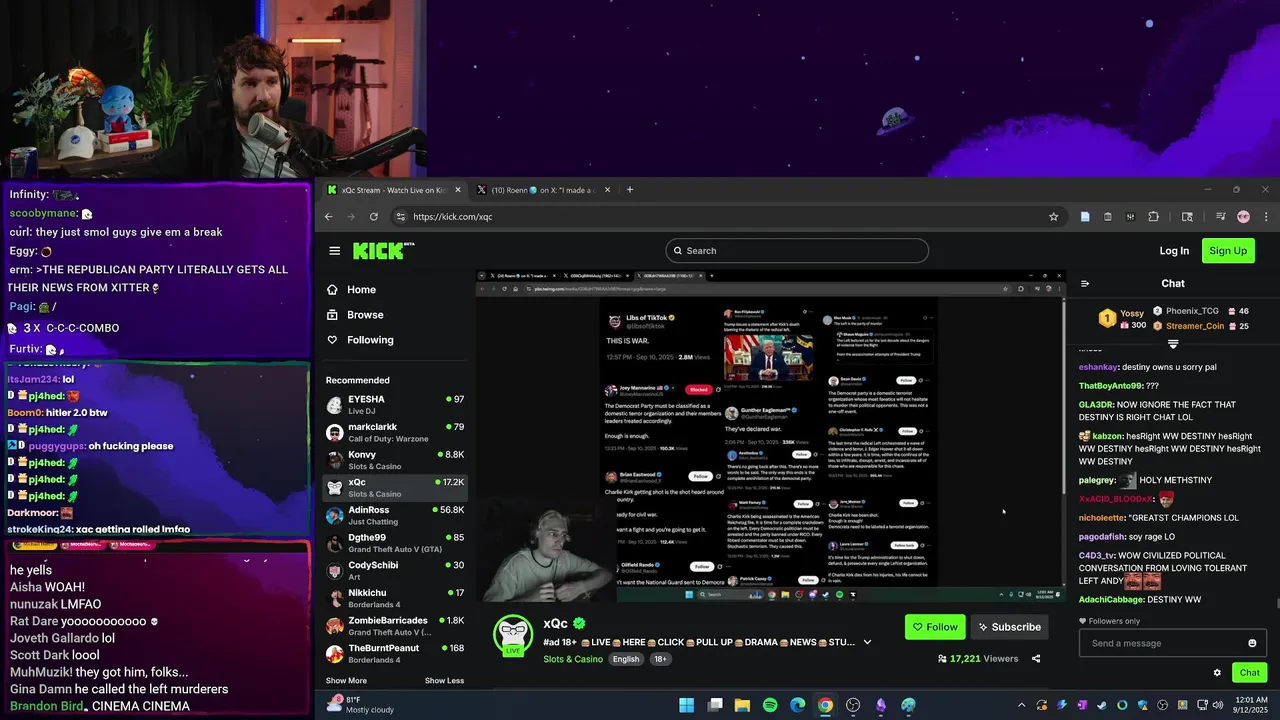The height and width of the screenshot is (720, 1280).
Task: Click the 17,221 Viewers count
Action: pos(977,659)
